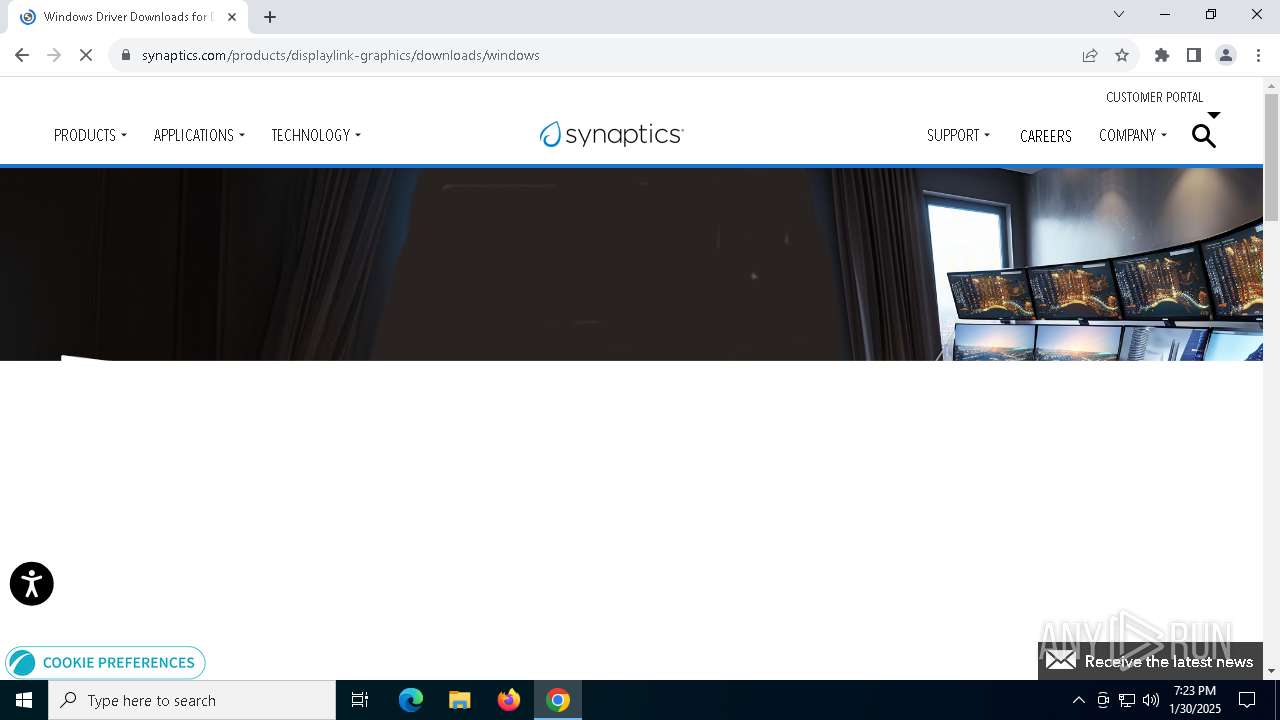
Task: Open the Synaptics search icon
Action: 1204,136
